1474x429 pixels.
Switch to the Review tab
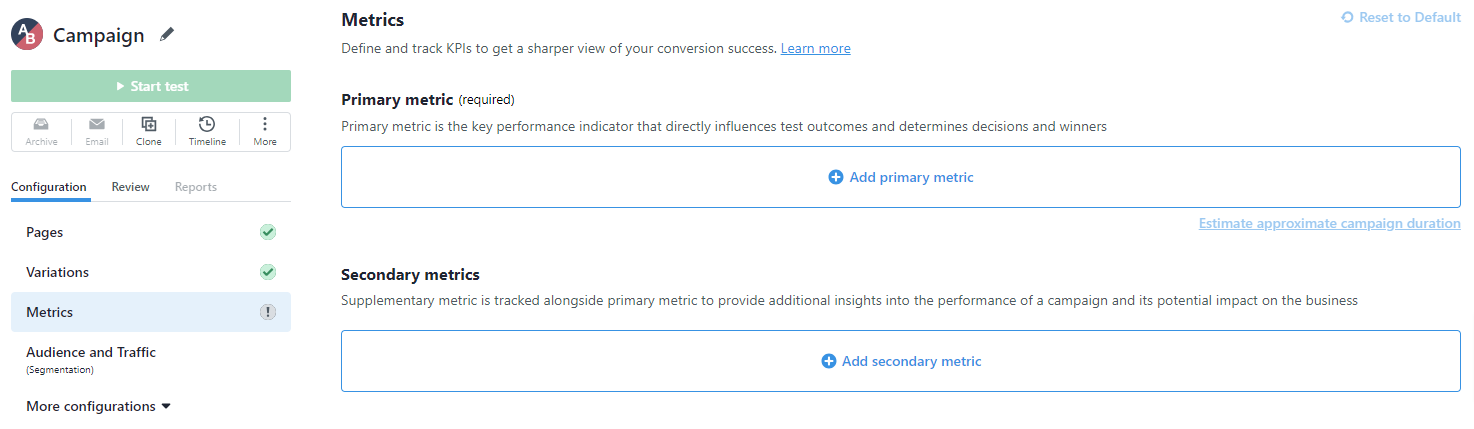click(x=131, y=187)
